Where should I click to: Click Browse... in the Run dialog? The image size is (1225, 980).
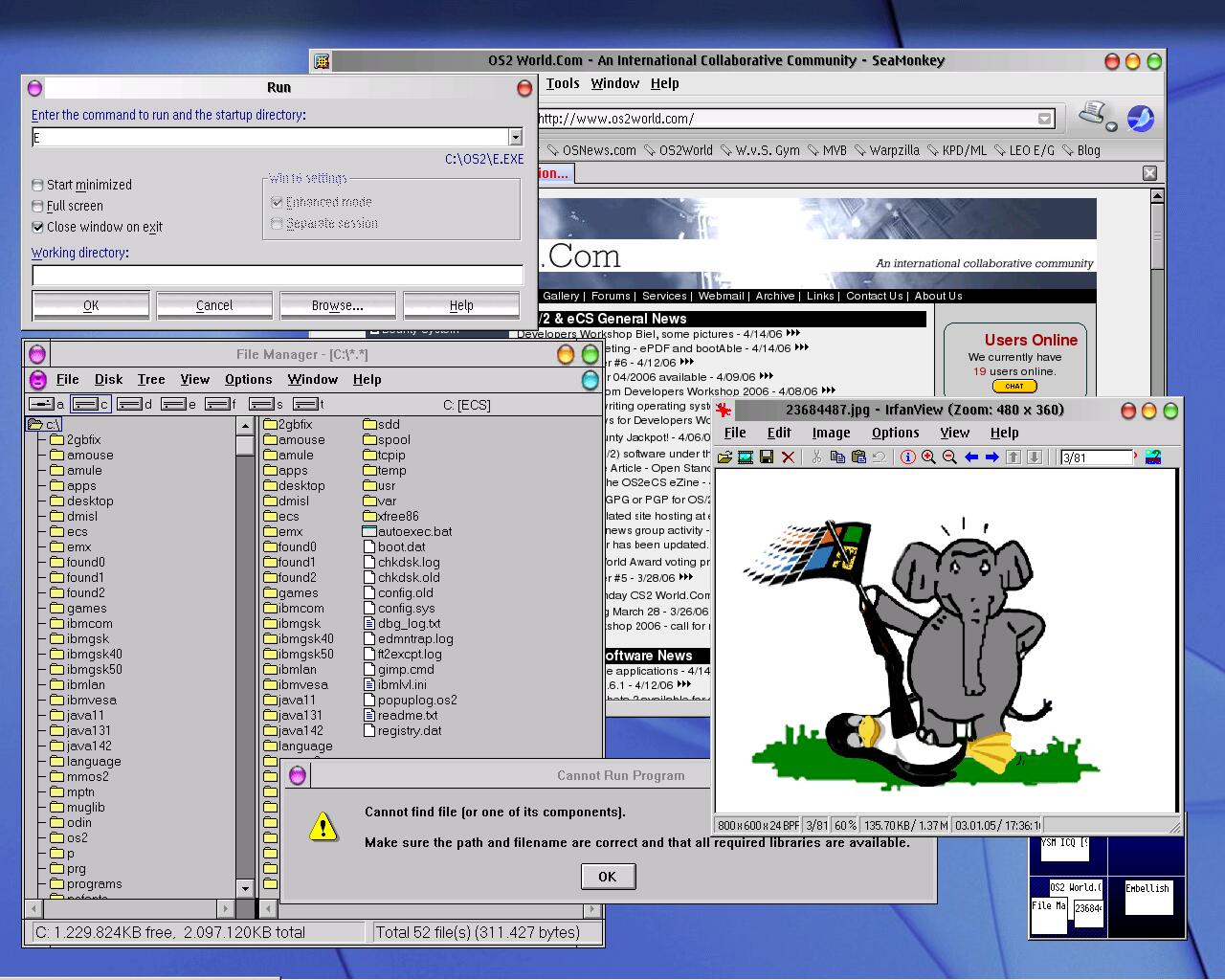coord(337,305)
